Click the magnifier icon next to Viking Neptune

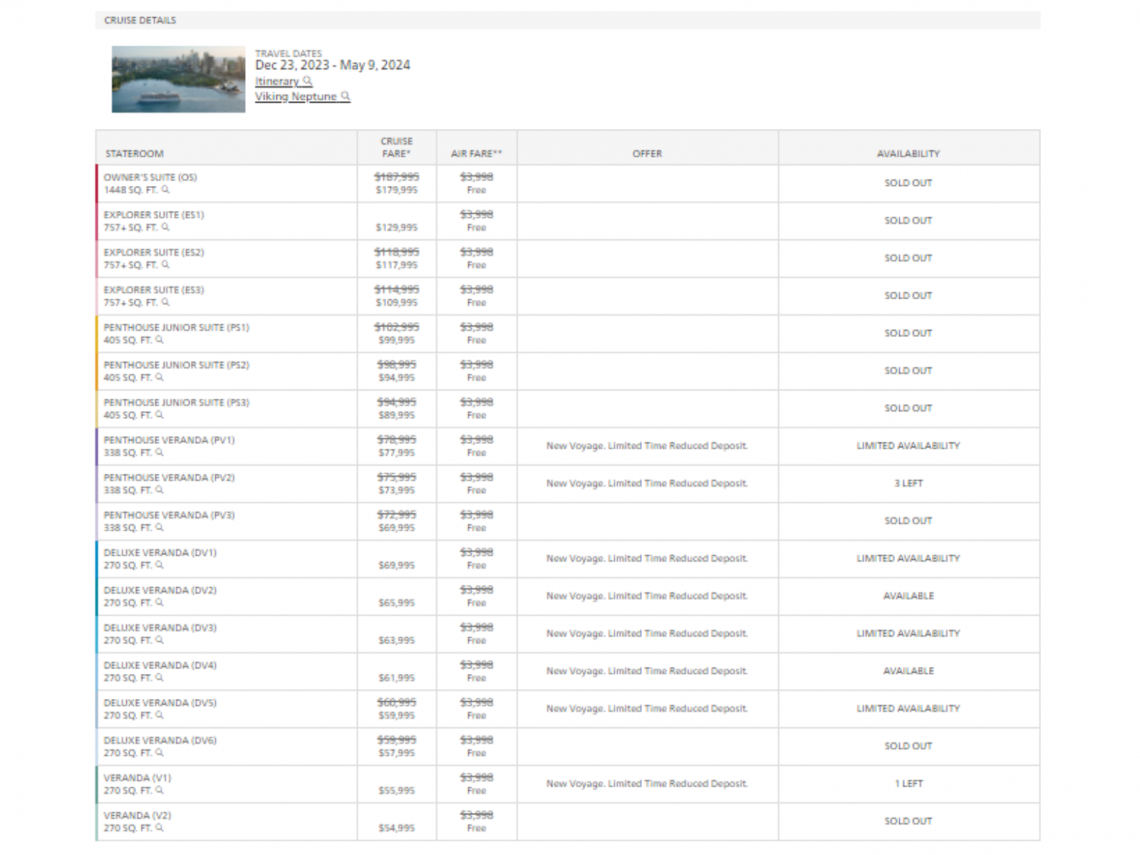(345, 96)
